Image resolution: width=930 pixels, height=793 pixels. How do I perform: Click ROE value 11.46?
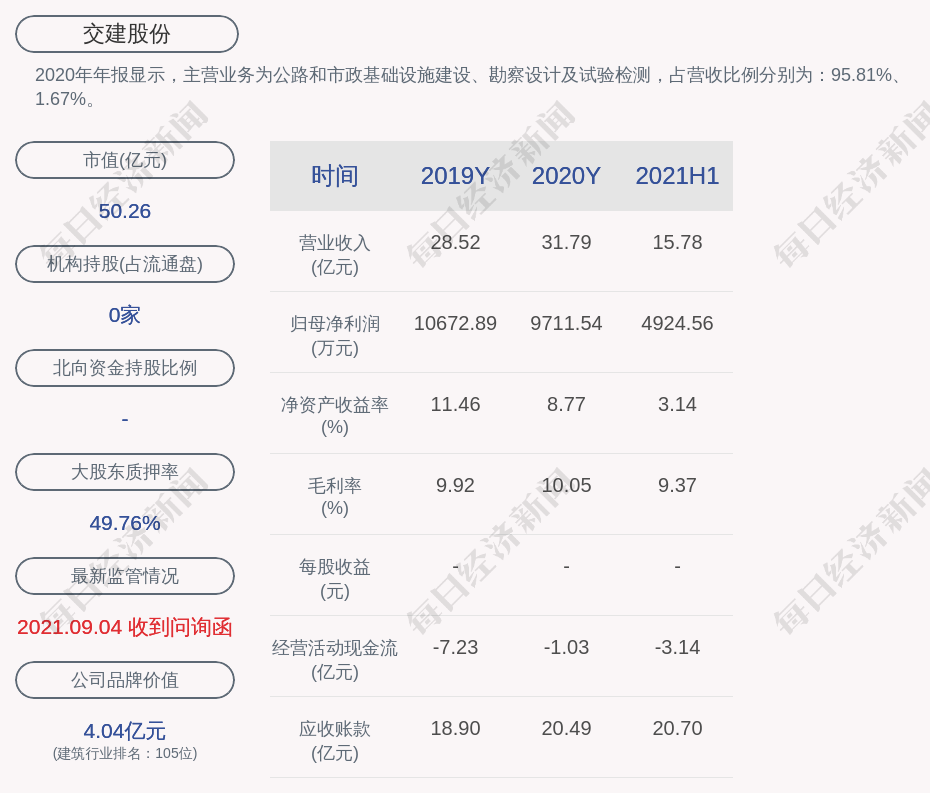click(x=456, y=405)
